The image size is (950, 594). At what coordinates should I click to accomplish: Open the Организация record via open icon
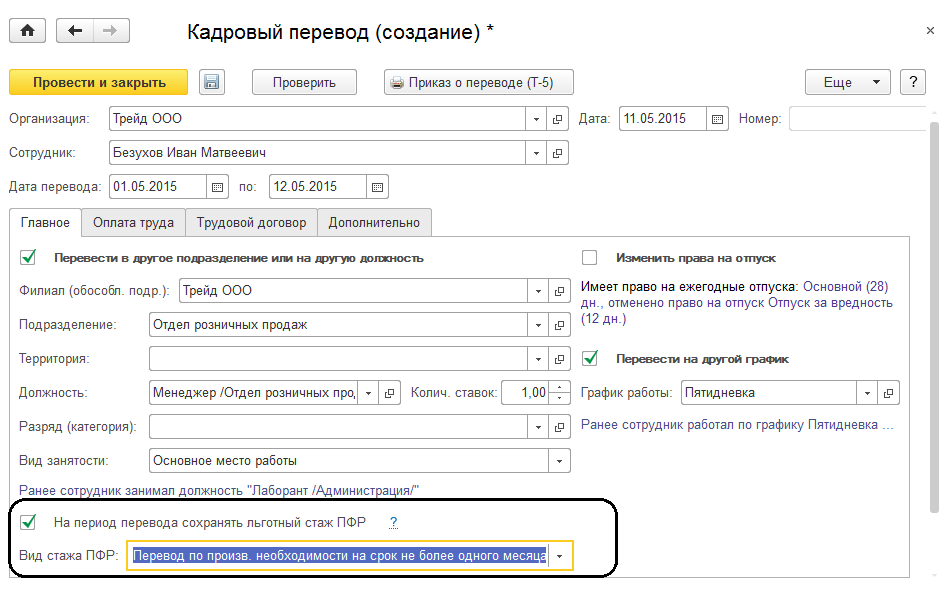[559, 119]
